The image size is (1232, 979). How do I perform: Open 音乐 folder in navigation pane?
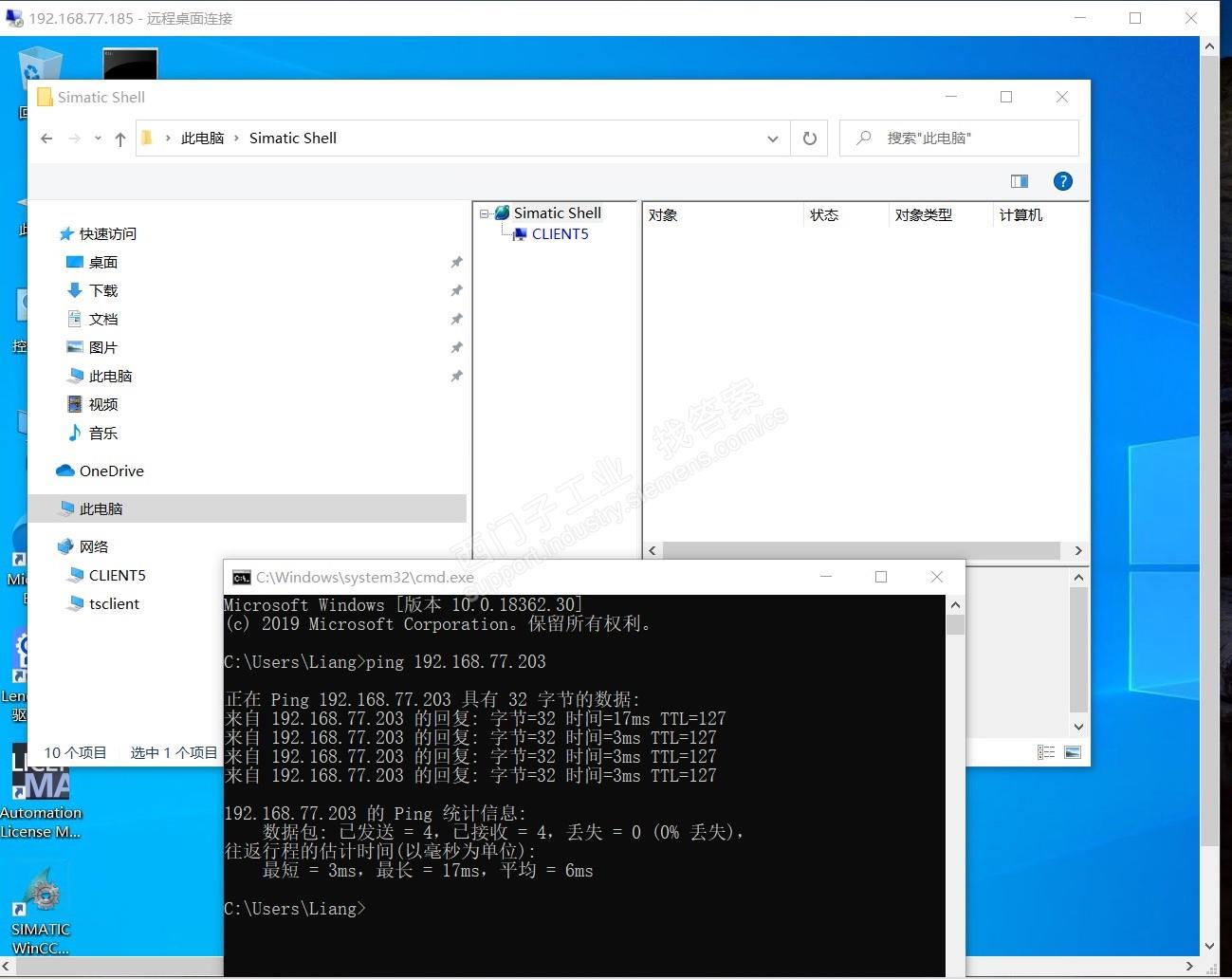click(103, 433)
